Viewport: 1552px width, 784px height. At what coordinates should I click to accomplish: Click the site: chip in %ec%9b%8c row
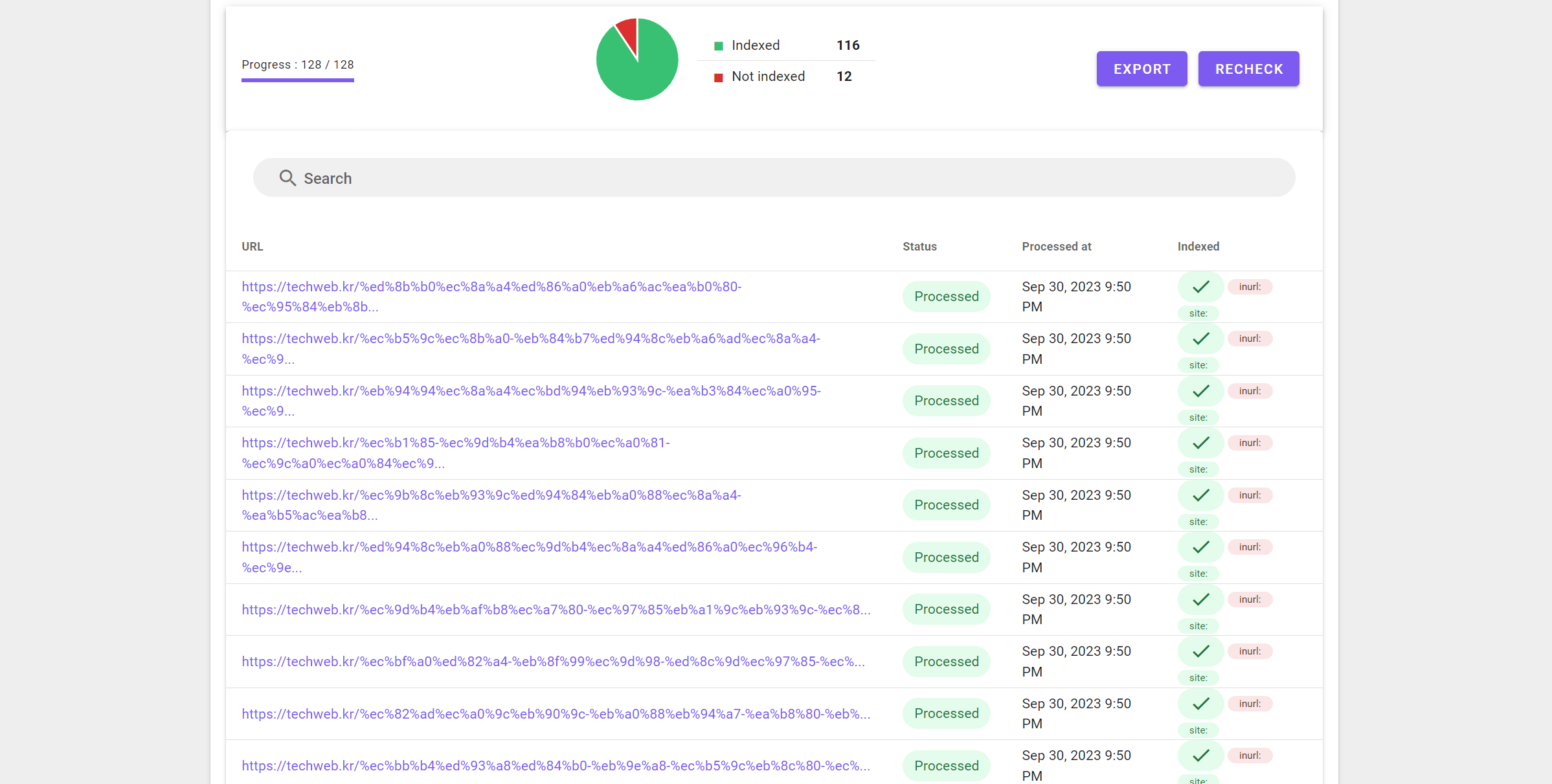pos(1198,522)
